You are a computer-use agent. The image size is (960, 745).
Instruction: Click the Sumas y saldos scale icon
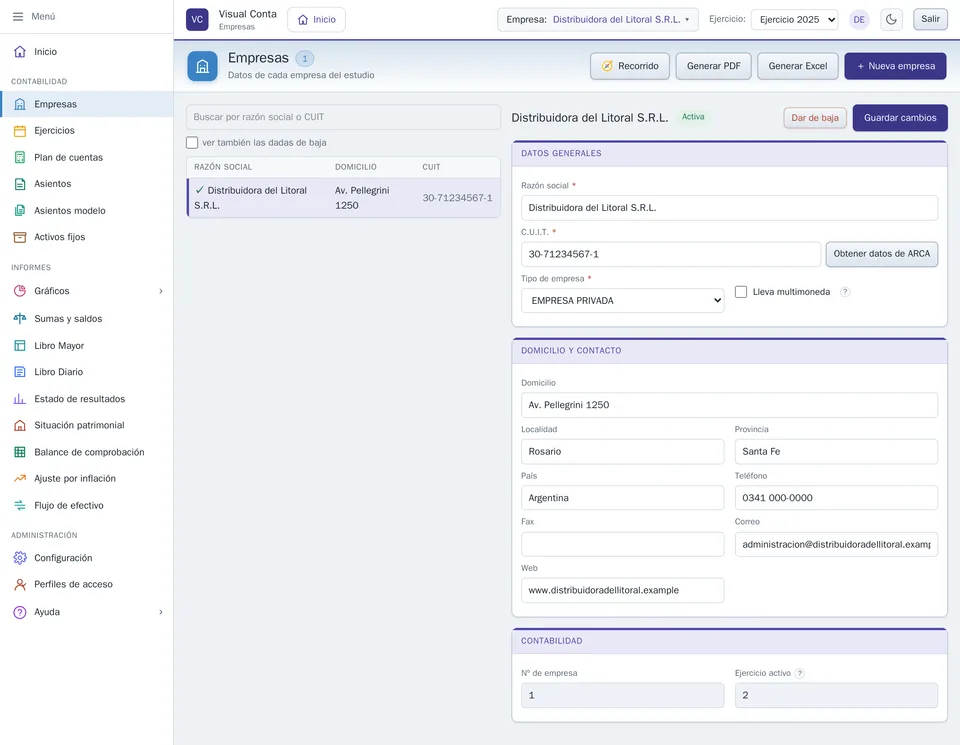(20, 318)
